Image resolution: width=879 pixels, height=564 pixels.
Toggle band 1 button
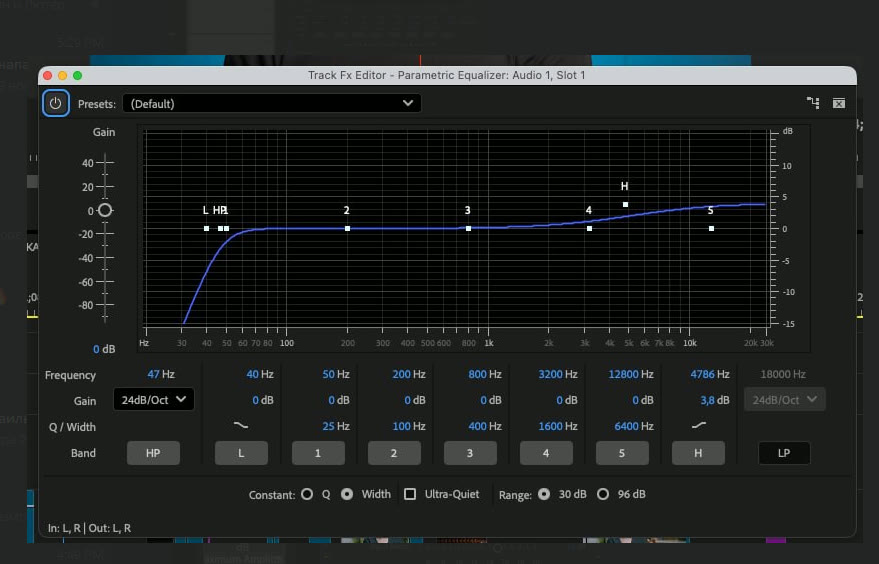(x=318, y=453)
